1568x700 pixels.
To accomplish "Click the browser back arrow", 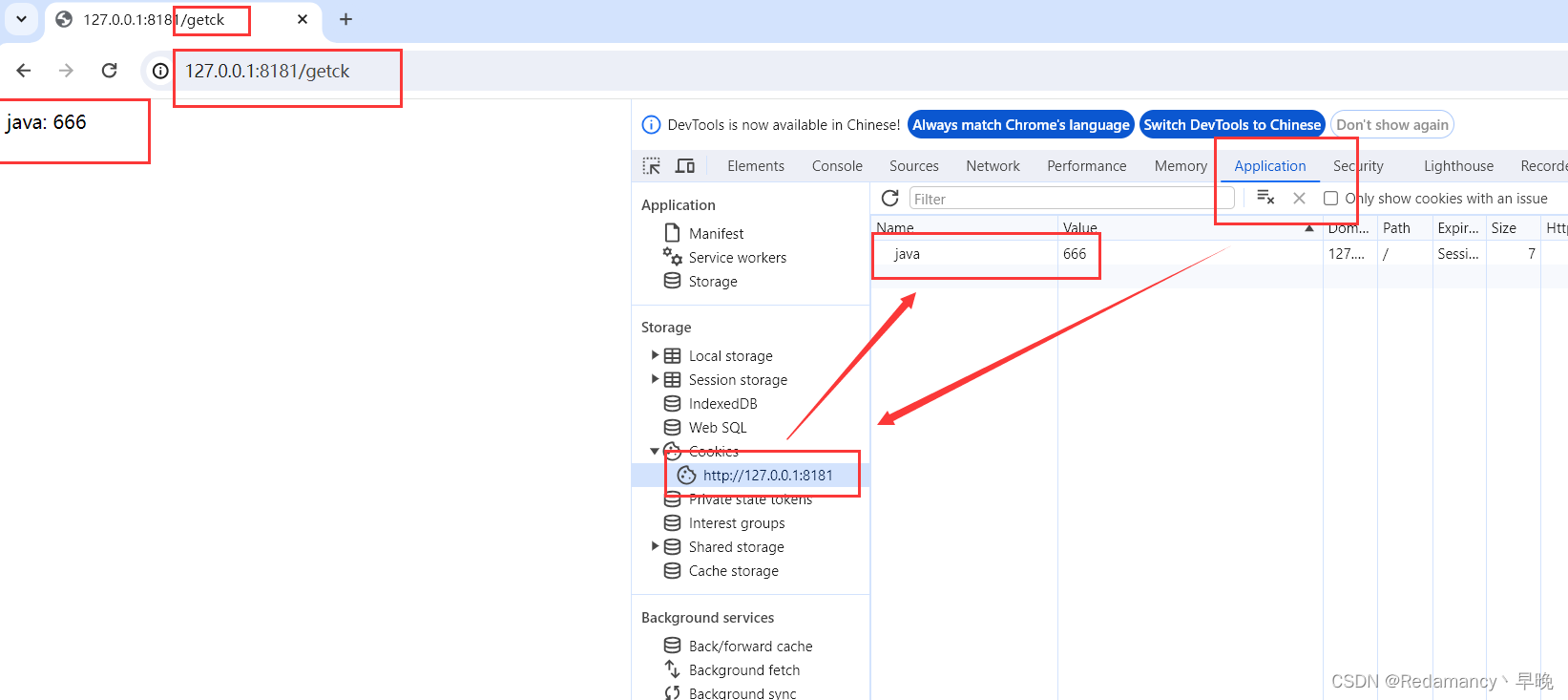I will (24, 71).
